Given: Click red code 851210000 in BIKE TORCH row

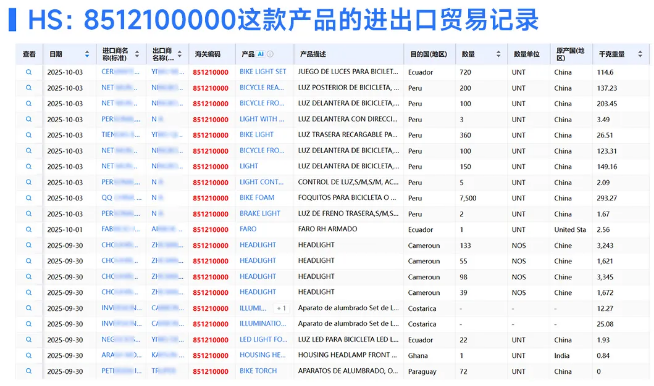Looking at the screenshot, I should (x=211, y=371).
